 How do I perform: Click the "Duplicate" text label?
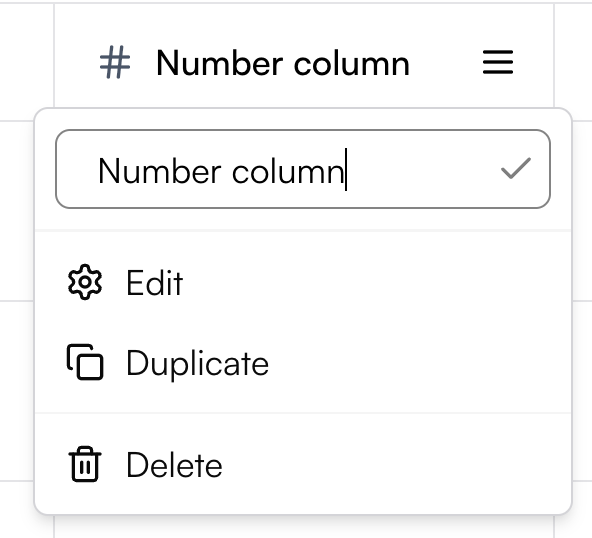[x=197, y=363]
